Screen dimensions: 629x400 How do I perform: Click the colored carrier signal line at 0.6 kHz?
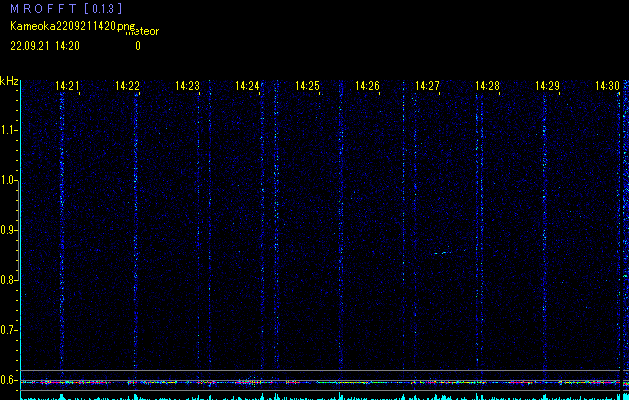[321, 382]
